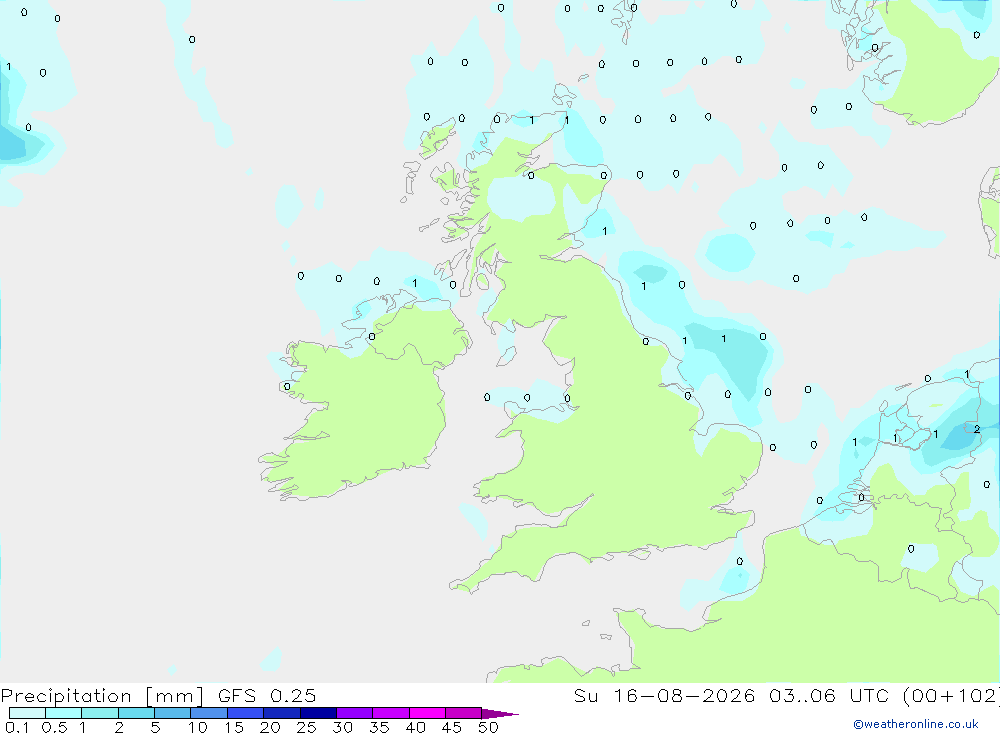
Task: Select the 15–20 mm legend swatch
Action: [246, 713]
